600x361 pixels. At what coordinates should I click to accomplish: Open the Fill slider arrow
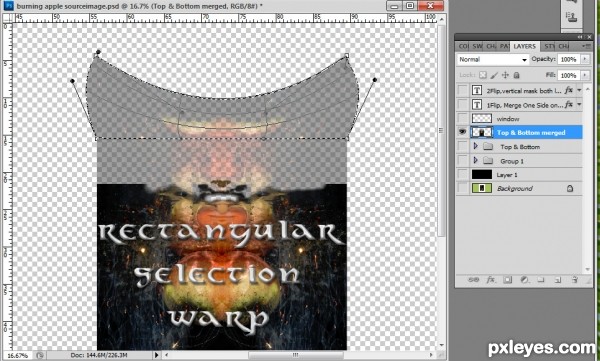click(585, 75)
